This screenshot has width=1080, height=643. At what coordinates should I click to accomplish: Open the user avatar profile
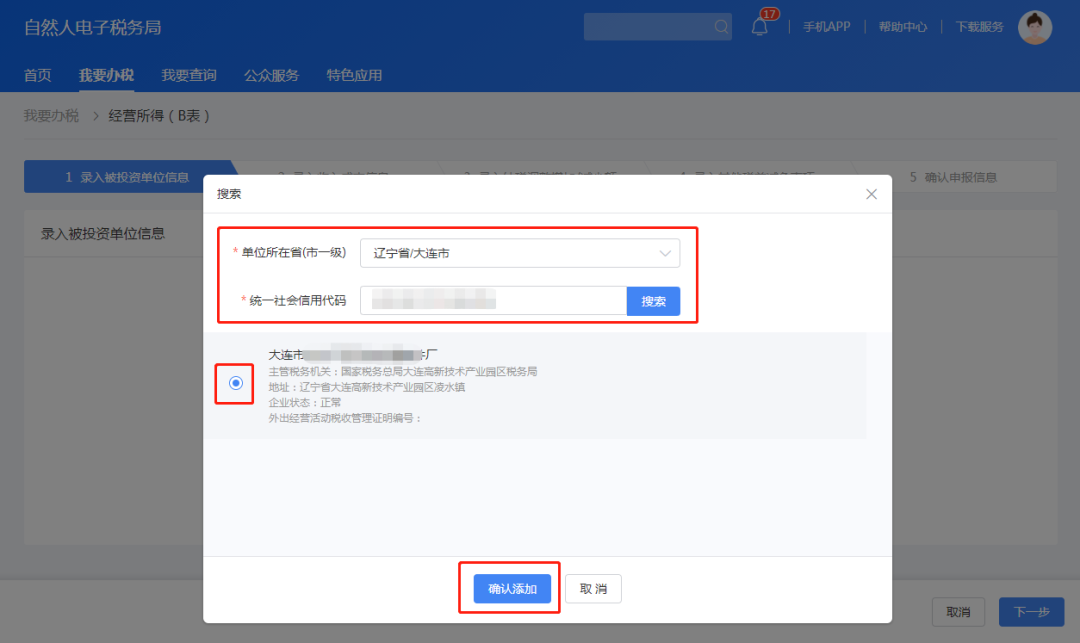[x=1035, y=27]
